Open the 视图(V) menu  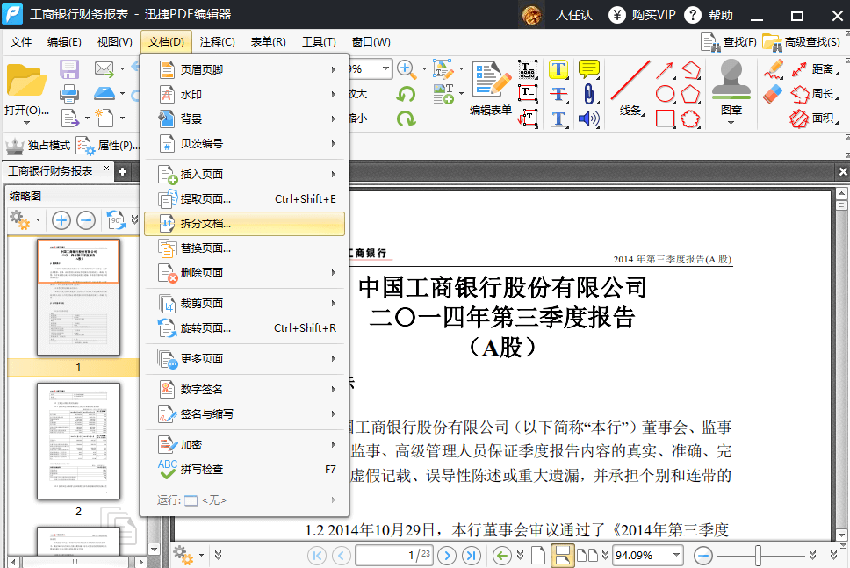[x=114, y=42]
